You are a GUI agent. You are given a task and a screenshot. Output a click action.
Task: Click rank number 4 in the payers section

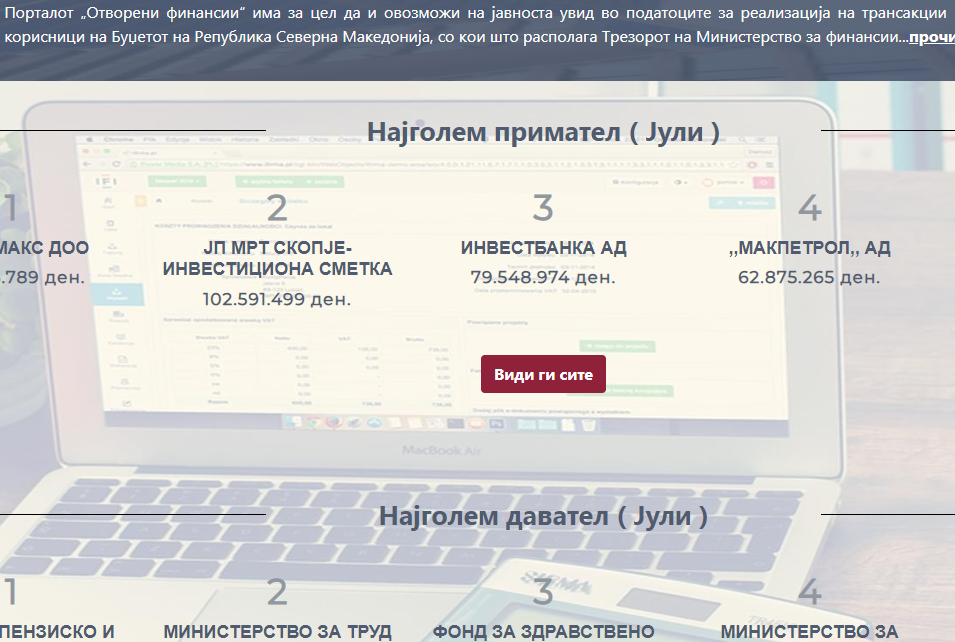tap(810, 593)
